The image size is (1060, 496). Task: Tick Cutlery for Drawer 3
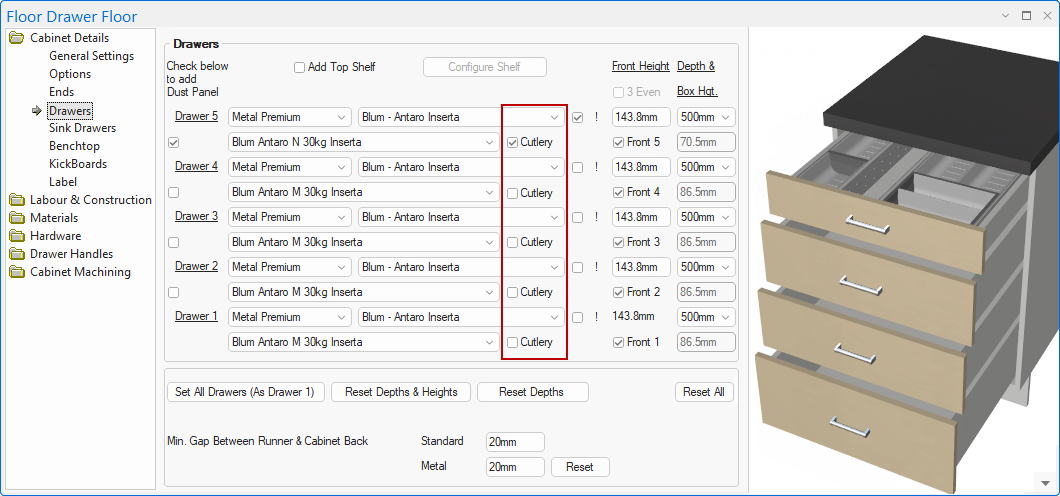512,242
